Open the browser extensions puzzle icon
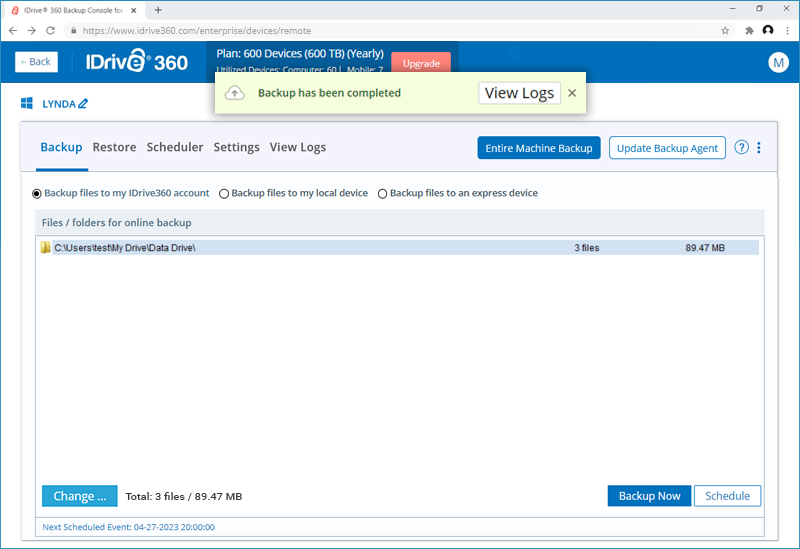The height and width of the screenshot is (549, 800). 749,31
